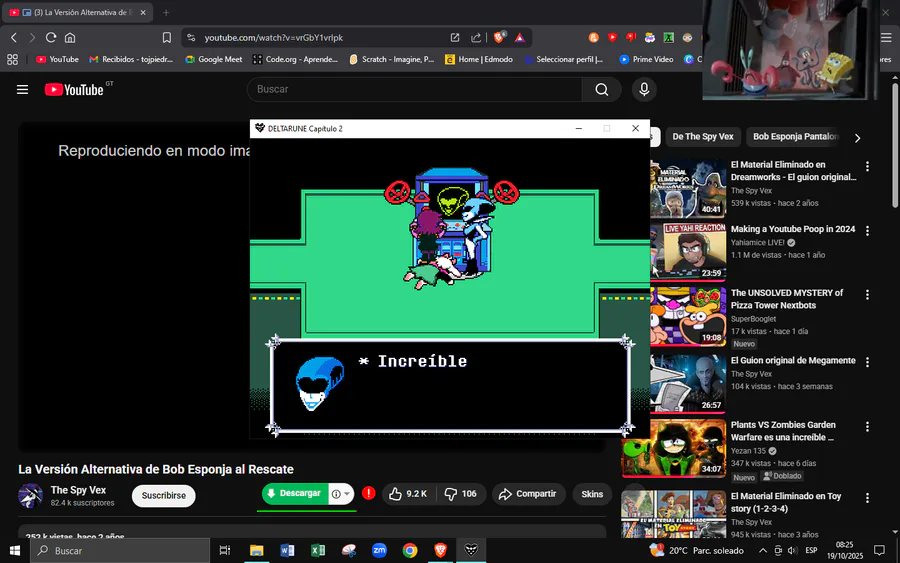Click the Skins button
Image resolution: width=900 pixels, height=563 pixels.
(592, 494)
